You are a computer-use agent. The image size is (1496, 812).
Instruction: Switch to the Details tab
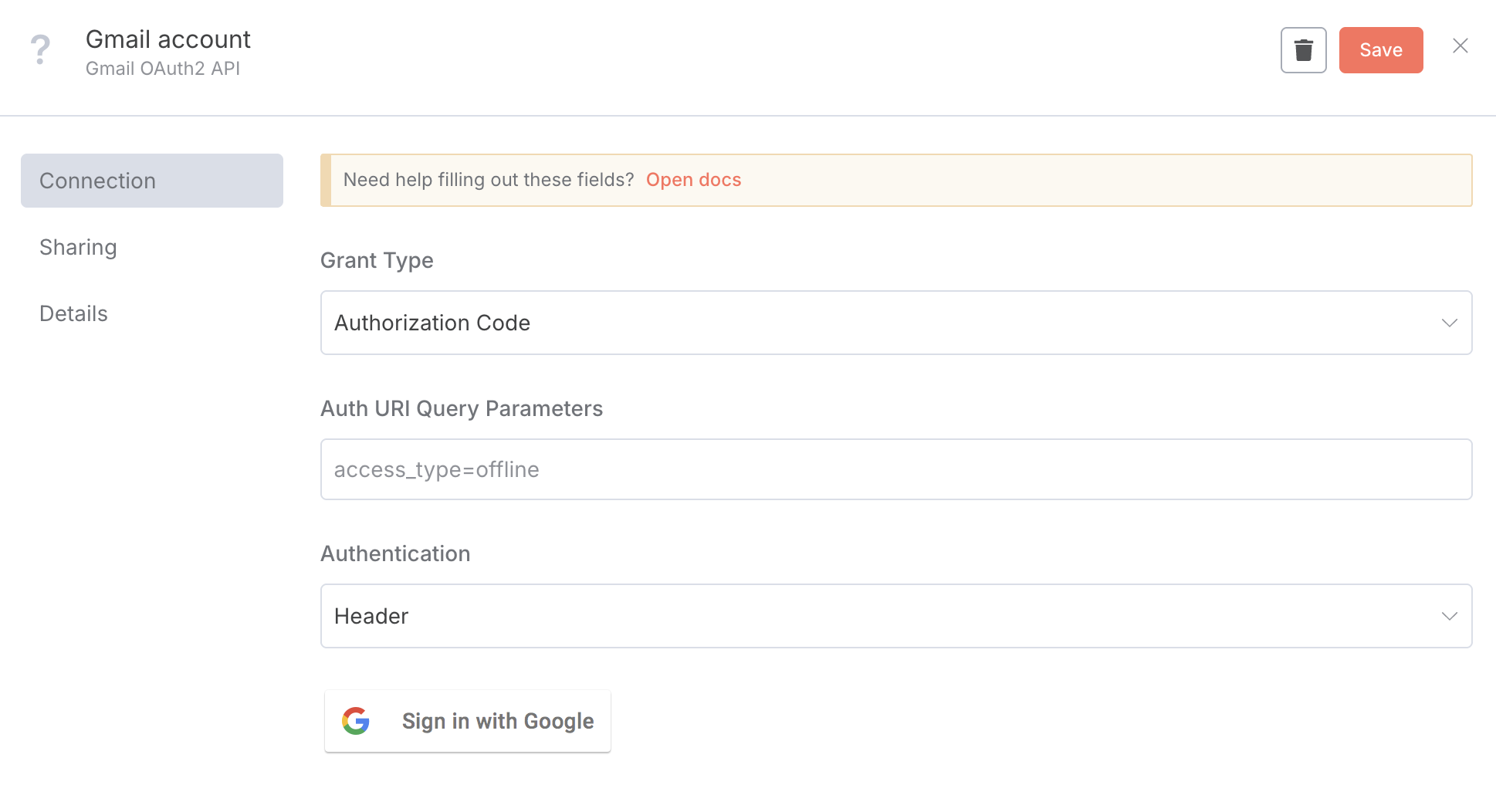point(73,313)
